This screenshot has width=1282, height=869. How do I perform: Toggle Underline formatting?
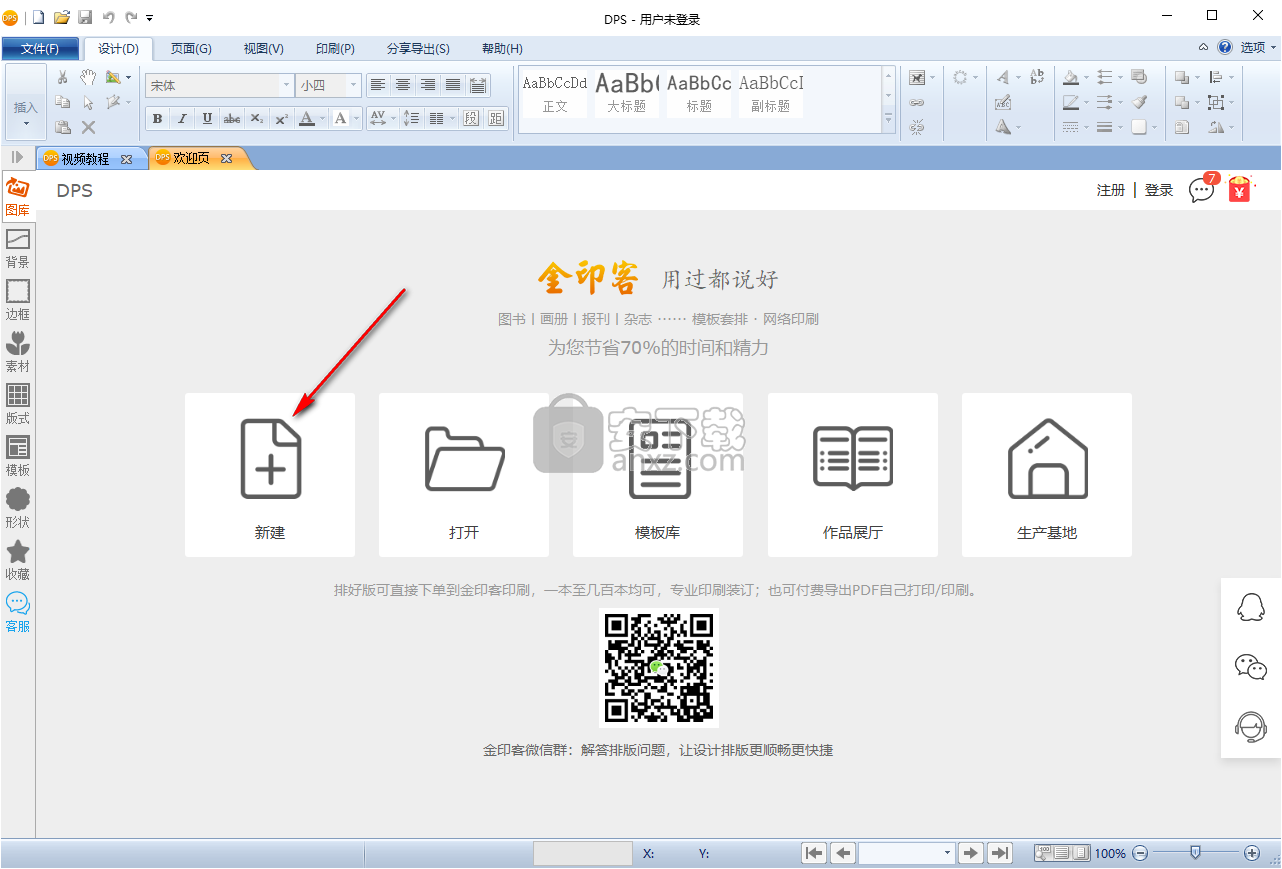(207, 118)
